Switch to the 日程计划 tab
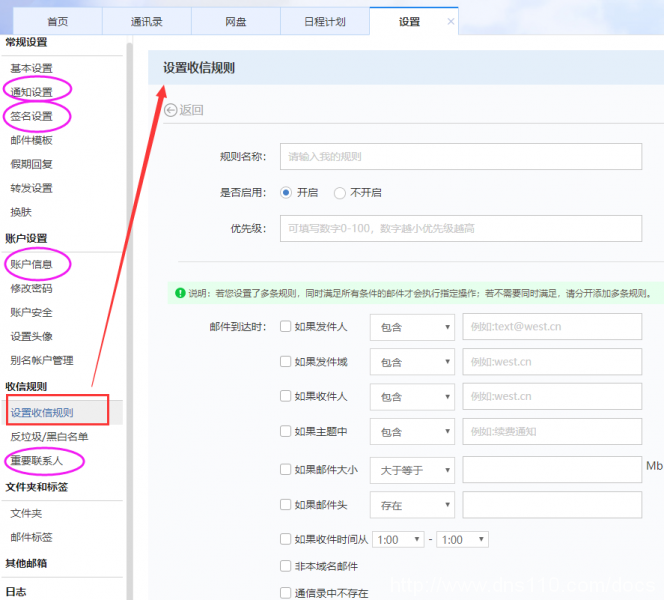This screenshot has height=600, width=664. pyautogui.click(x=325, y=22)
